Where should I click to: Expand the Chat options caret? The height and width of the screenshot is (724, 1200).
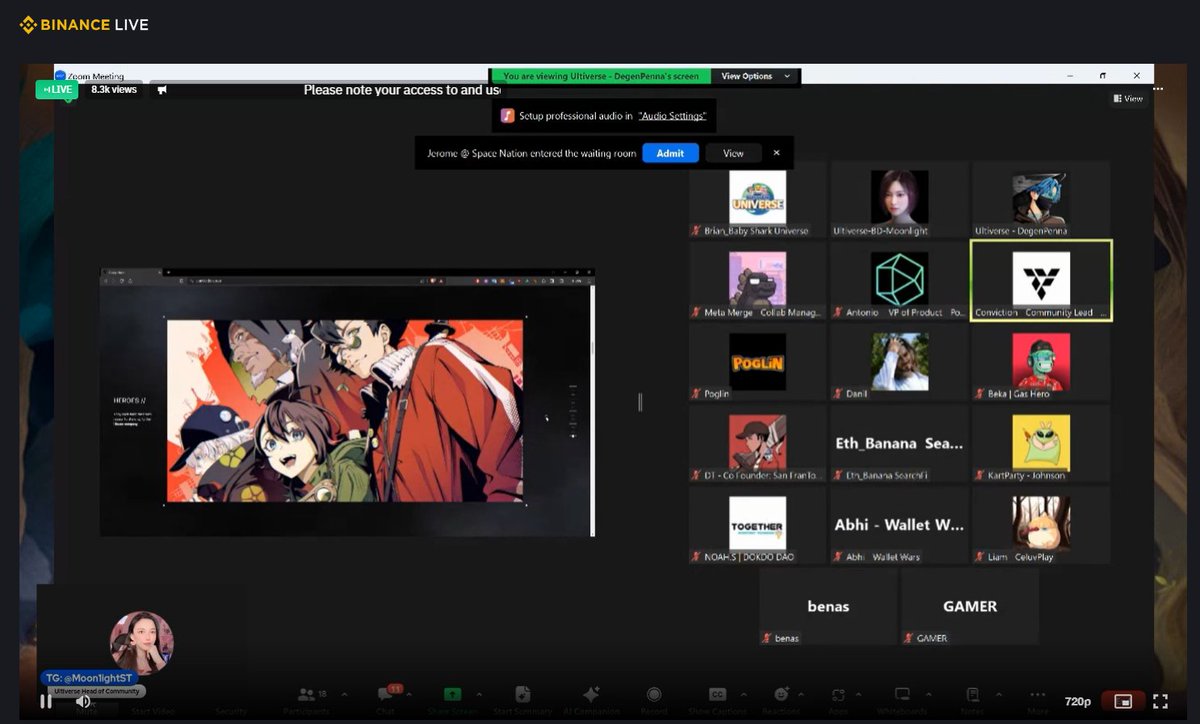[409, 693]
